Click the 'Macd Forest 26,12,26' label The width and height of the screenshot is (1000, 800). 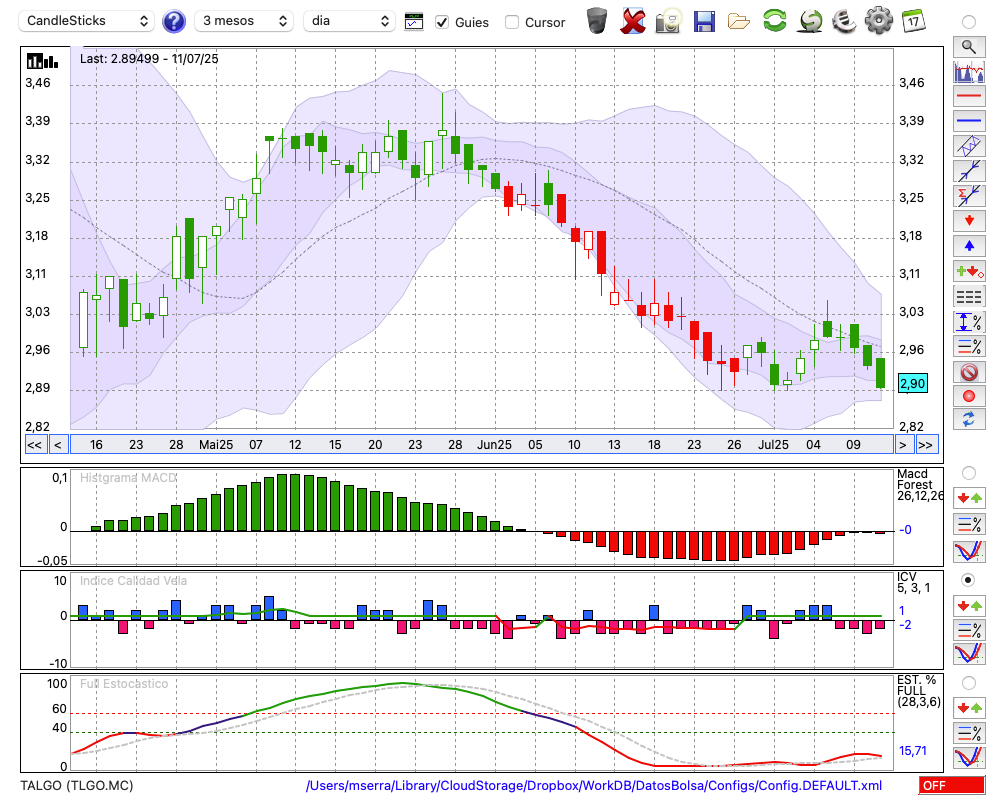point(920,485)
